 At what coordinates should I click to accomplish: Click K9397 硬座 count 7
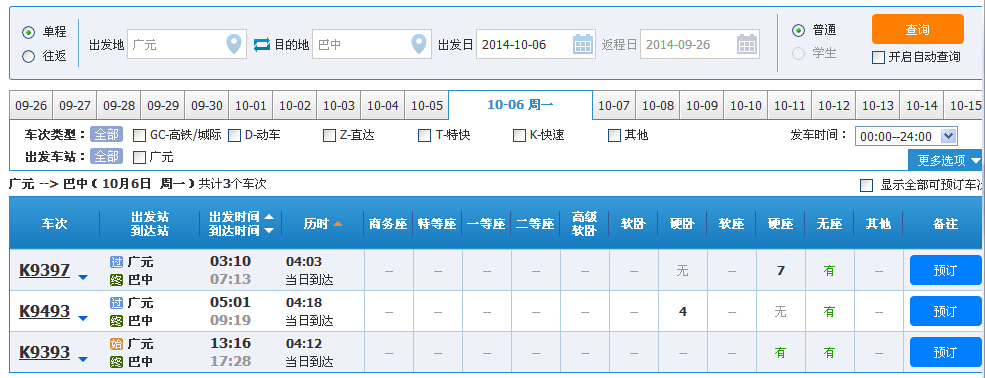tap(780, 271)
